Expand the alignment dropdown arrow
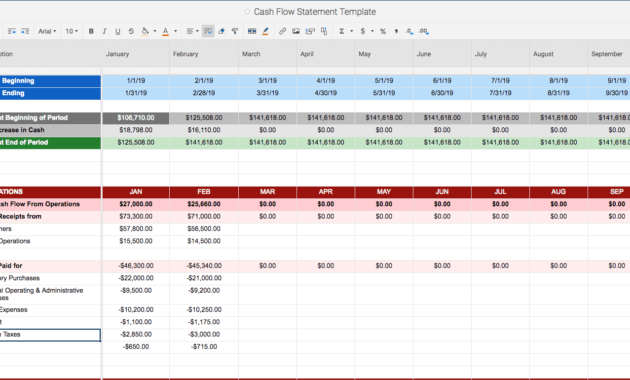This screenshot has width=630, height=380. click(197, 31)
